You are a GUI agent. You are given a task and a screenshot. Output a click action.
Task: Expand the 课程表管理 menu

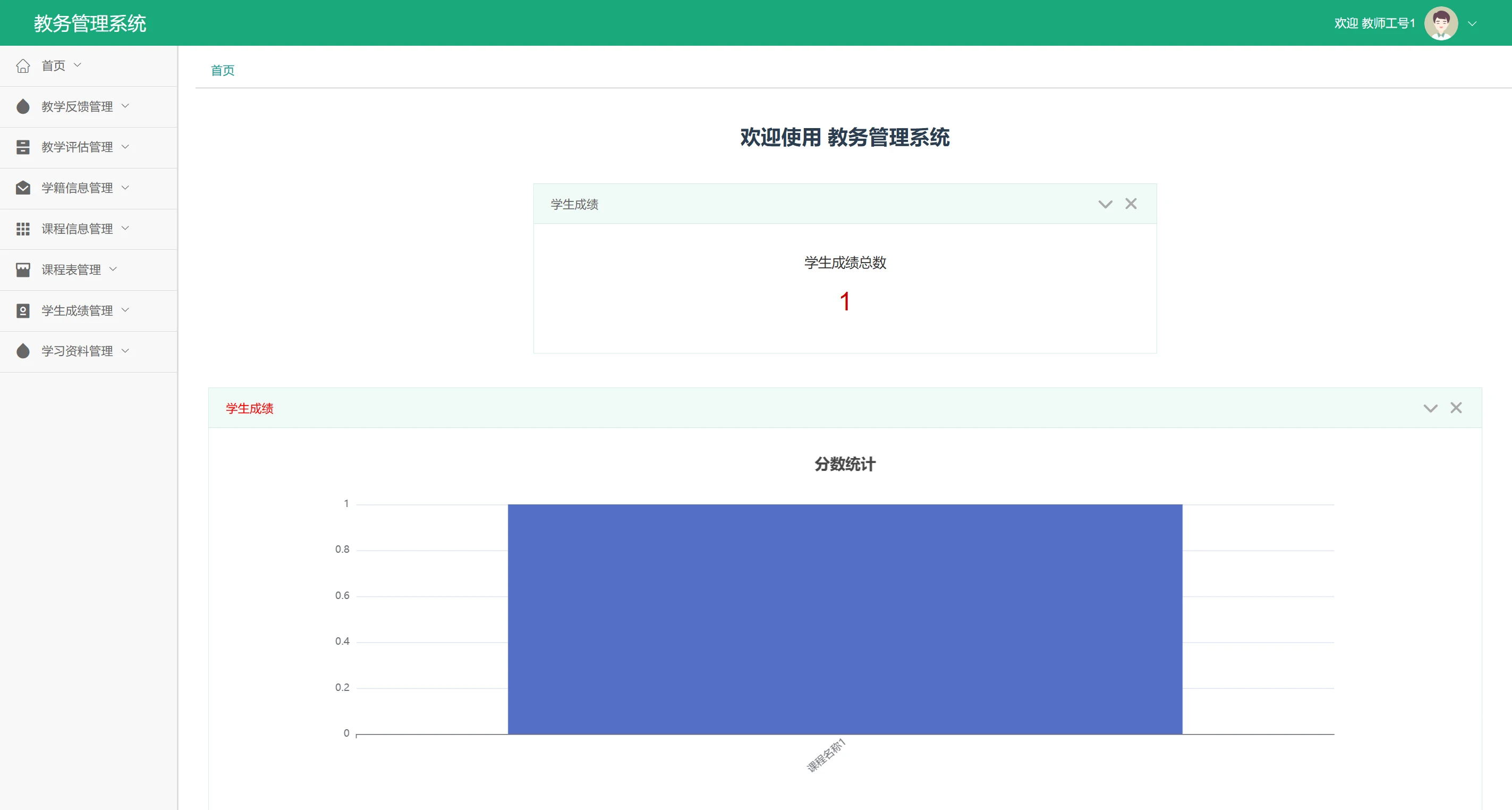(x=71, y=269)
